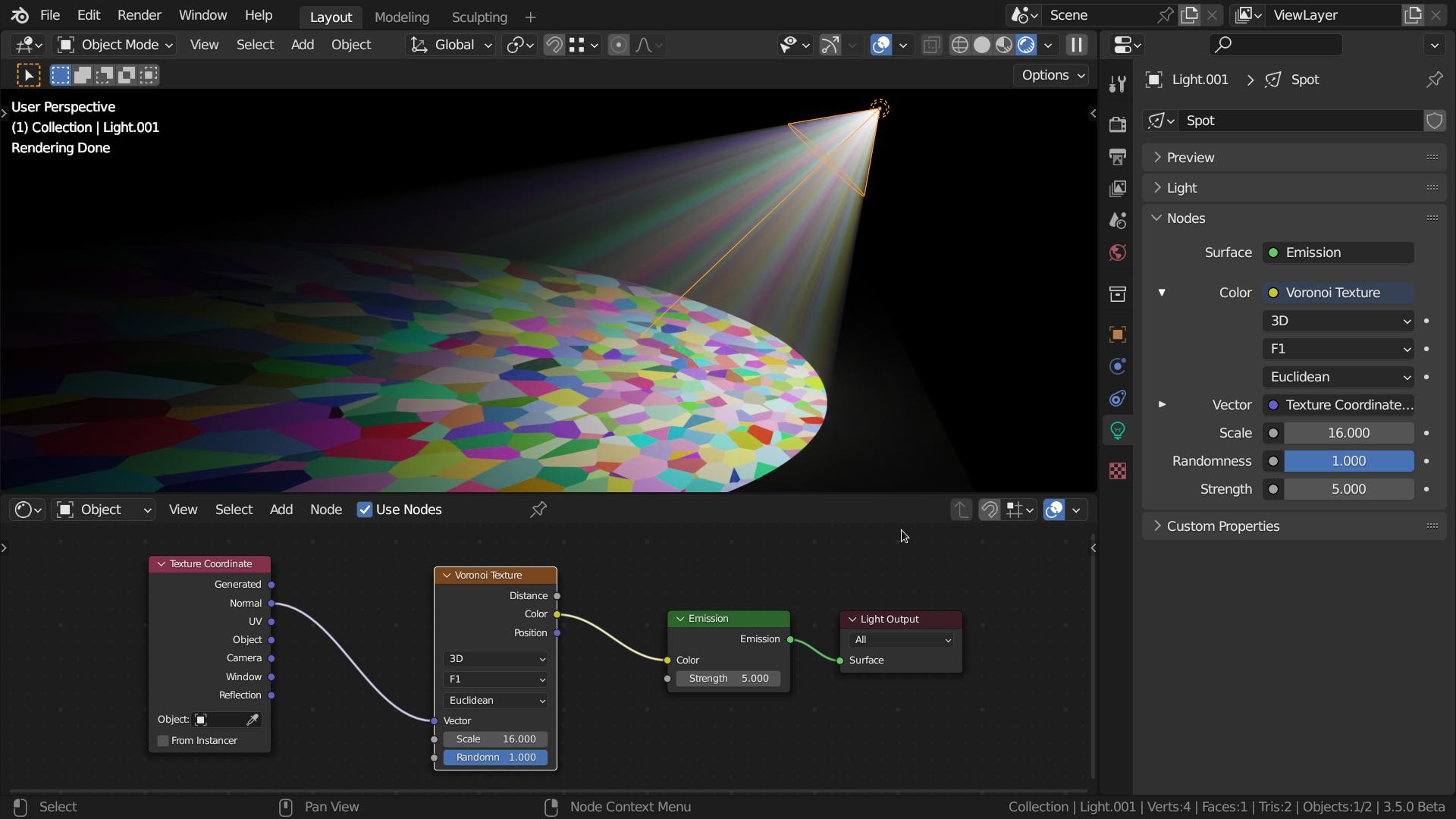Click the properties search field

(x=1276, y=45)
